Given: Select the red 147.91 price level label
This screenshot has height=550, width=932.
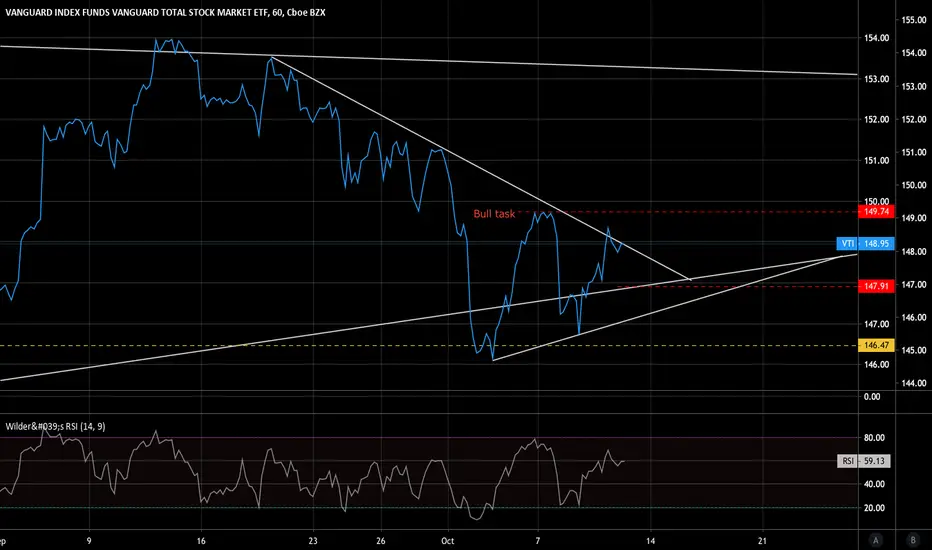Looking at the screenshot, I should coord(876,286).
